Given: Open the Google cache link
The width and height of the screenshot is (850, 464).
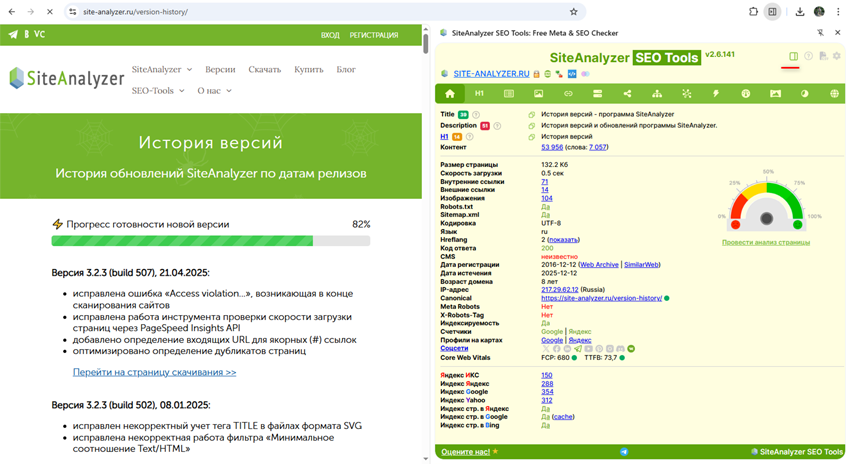Looking at the screenshot, I should [563, 417].
